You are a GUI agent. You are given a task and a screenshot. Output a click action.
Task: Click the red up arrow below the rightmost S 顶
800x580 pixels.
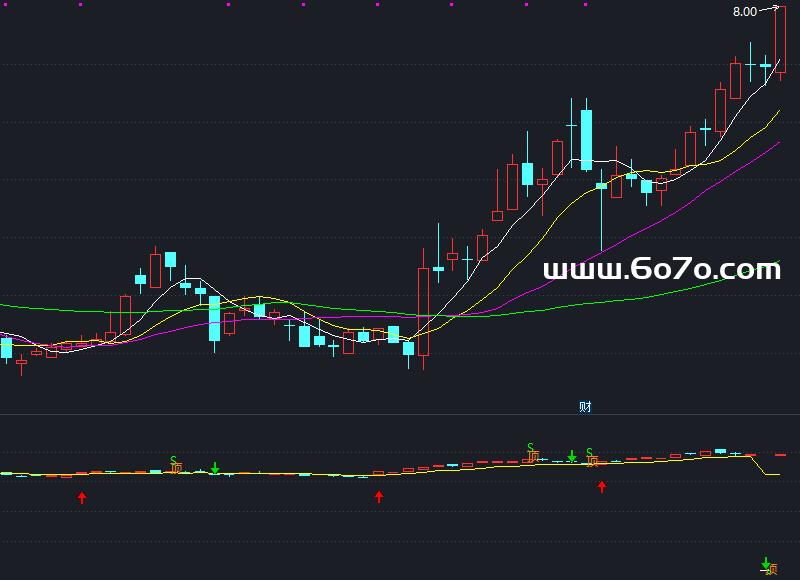602,487
